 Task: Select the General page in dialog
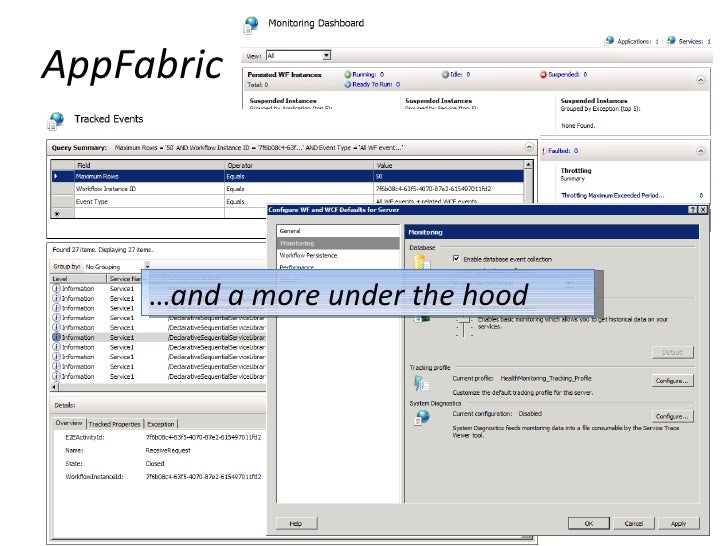click(x=290, y=231)
